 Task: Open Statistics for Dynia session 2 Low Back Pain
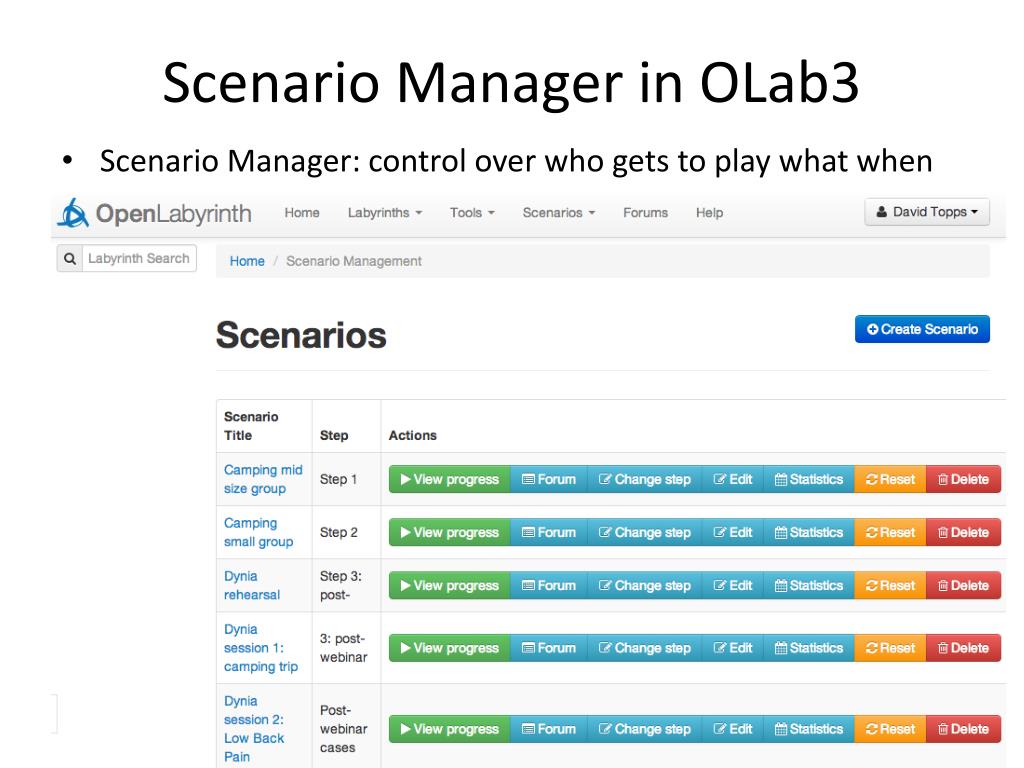(808, 729)
